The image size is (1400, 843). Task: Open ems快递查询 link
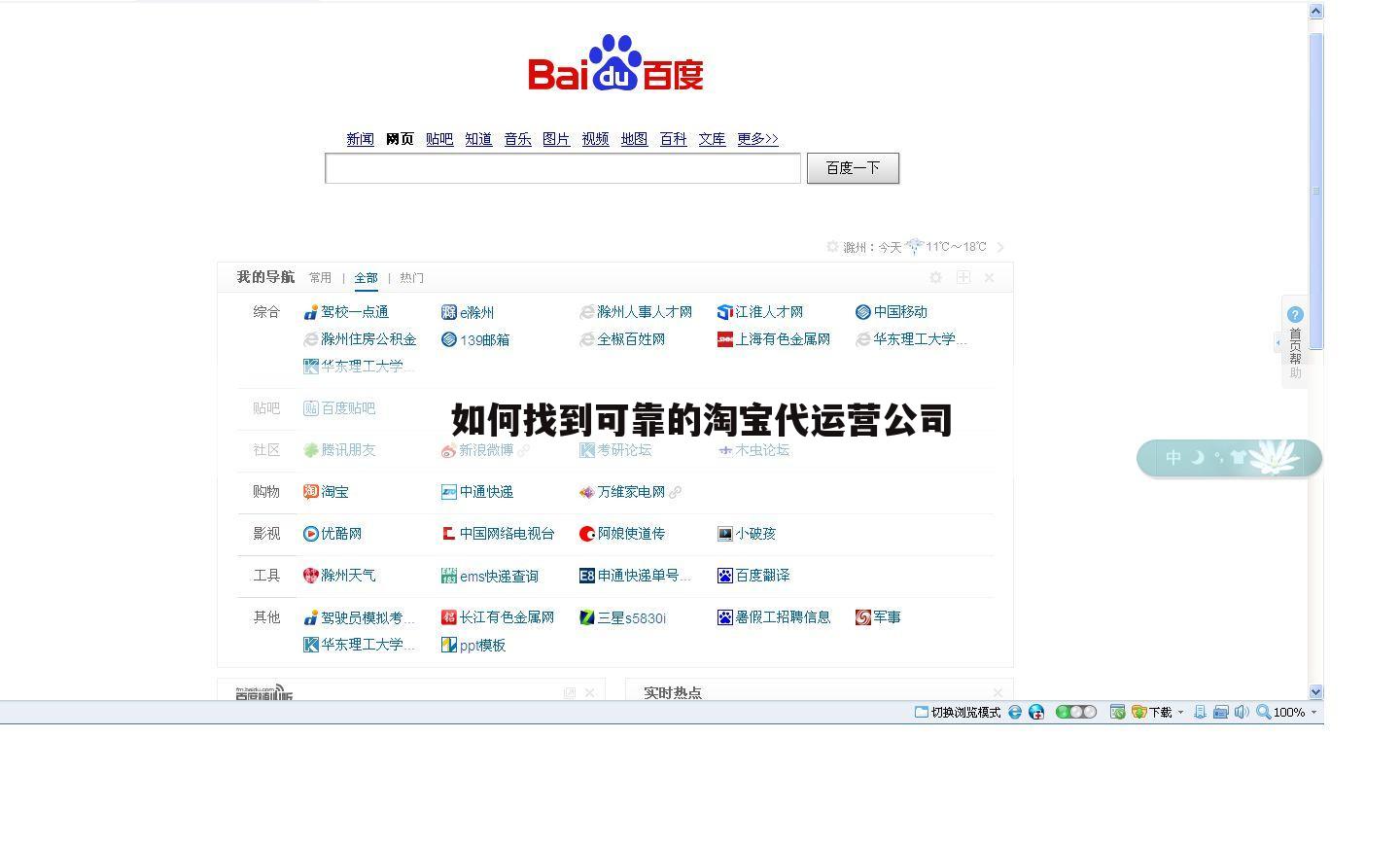[499, 576]
